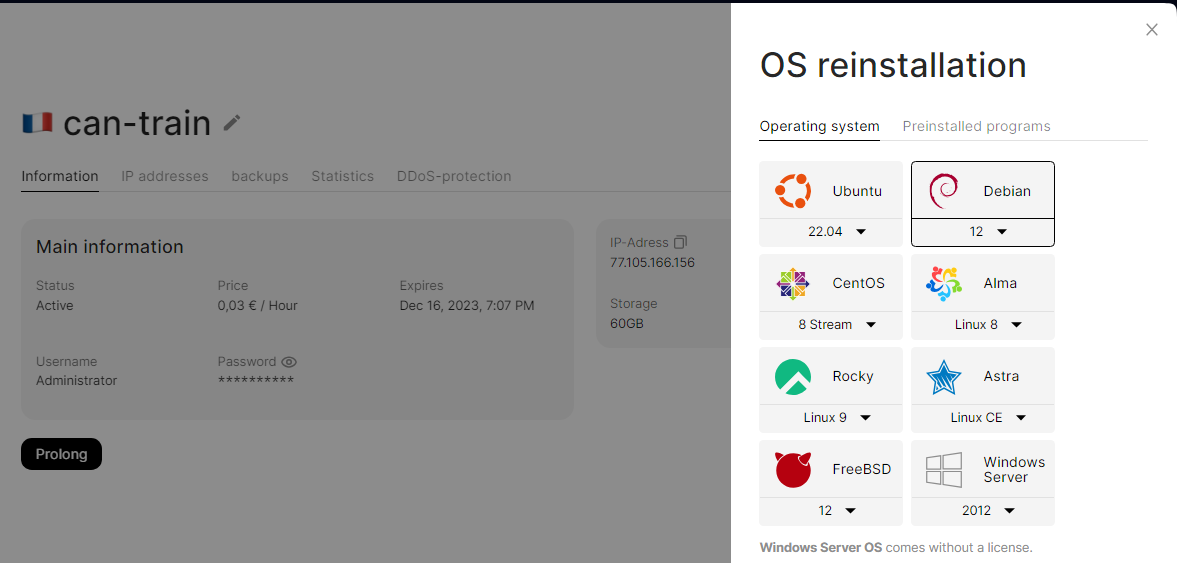Switch to Preinstalled programs tab

976,126
